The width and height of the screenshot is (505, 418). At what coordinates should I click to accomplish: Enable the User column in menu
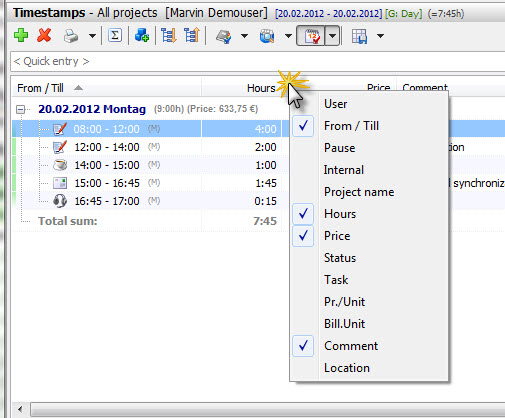pos(369,104)
